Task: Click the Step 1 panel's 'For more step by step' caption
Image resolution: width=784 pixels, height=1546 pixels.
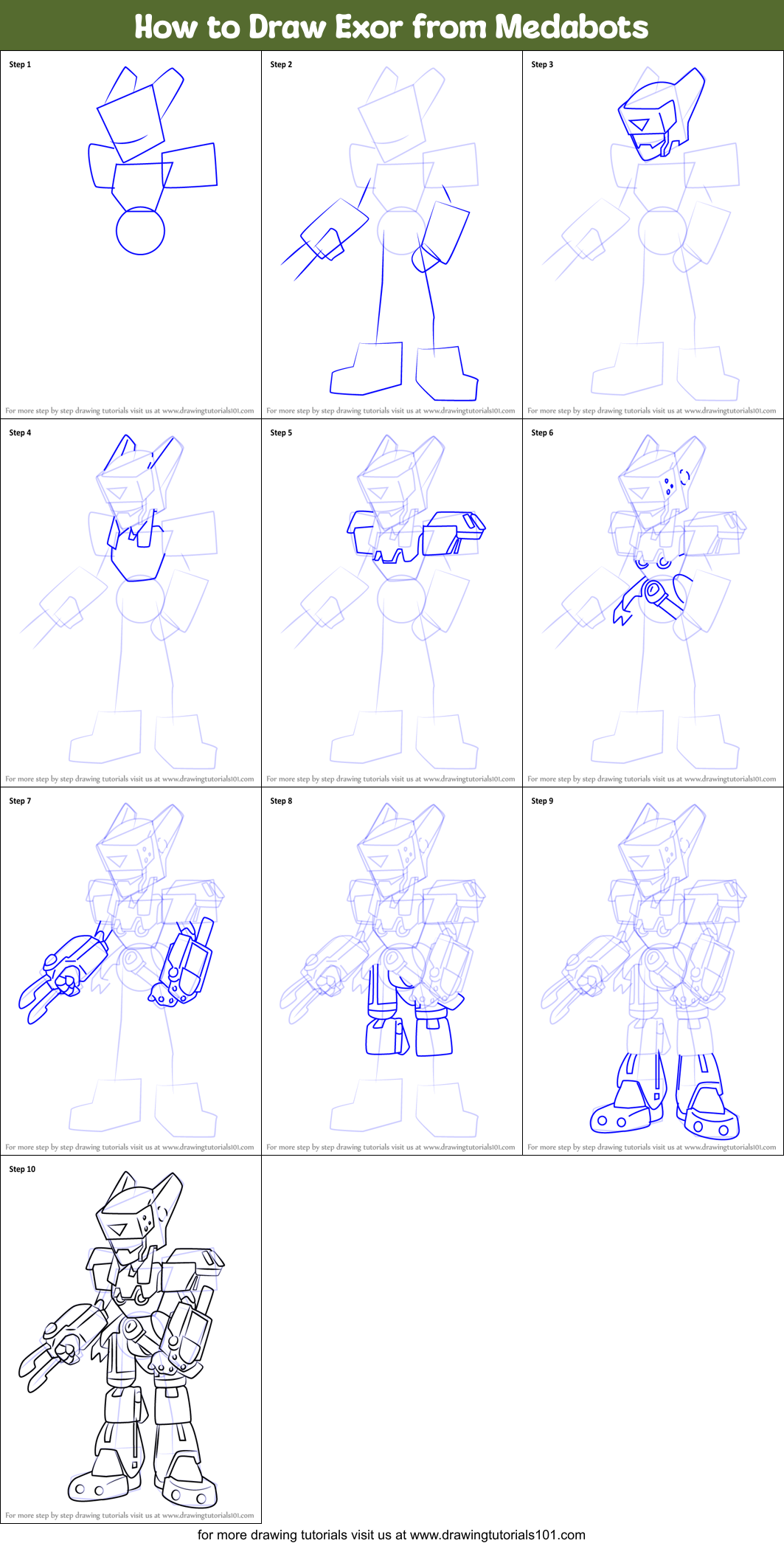Action: coord(130,411)
